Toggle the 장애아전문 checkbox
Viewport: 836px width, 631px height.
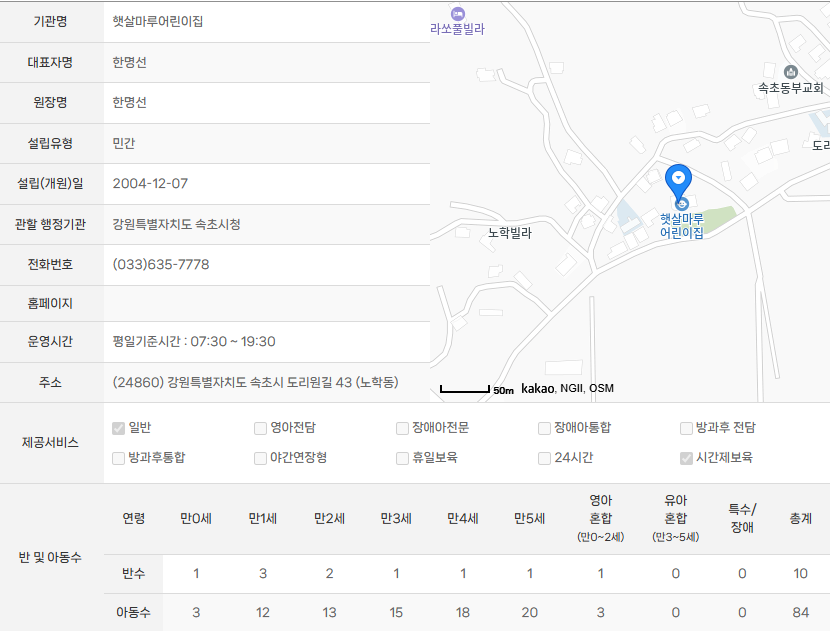pos(402,428)
